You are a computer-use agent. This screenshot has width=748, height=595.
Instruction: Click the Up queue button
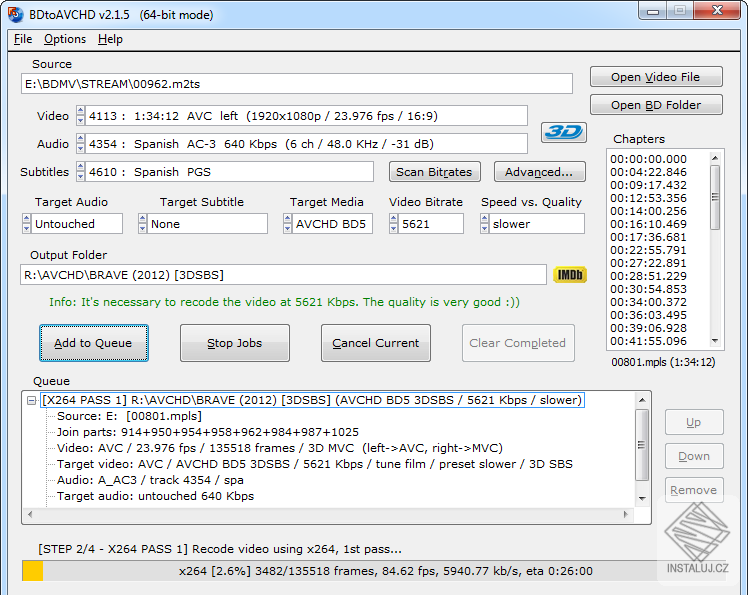[694, 422]
